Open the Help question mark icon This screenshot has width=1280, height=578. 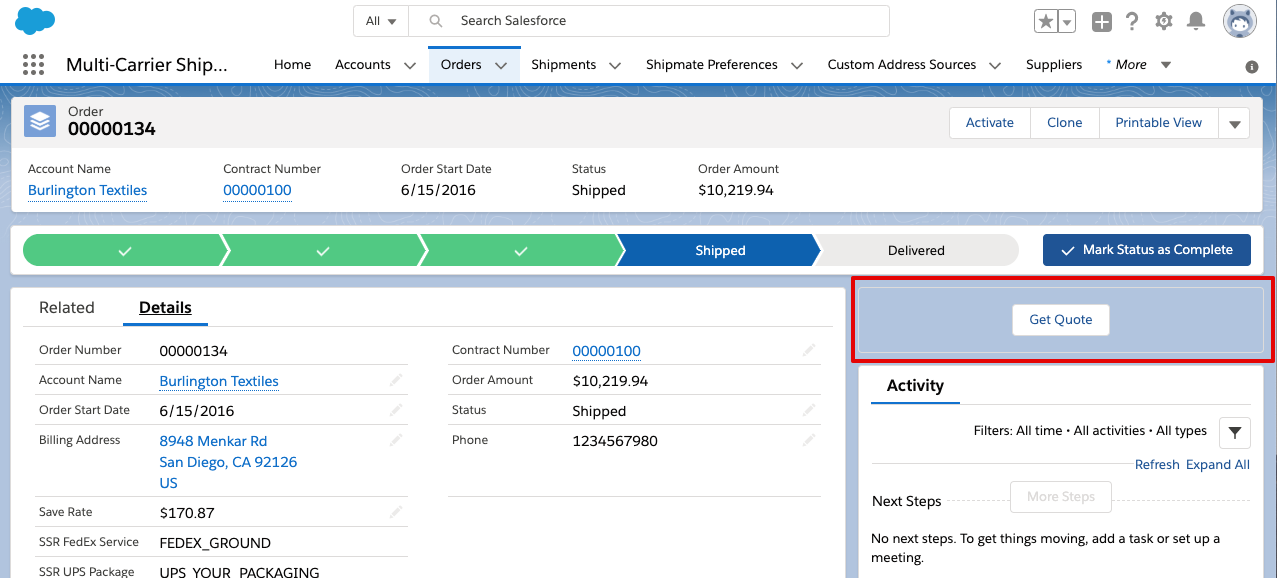[x=1132, y=21]
